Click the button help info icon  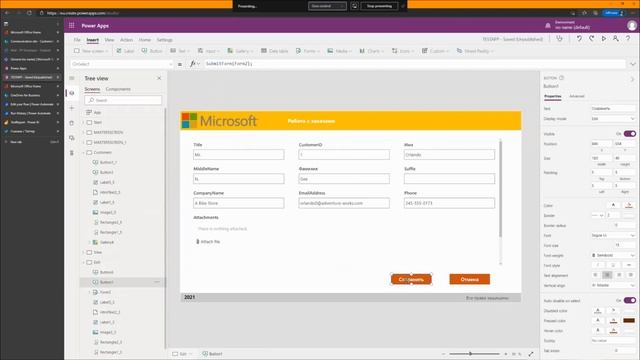(x=562, y=78)
